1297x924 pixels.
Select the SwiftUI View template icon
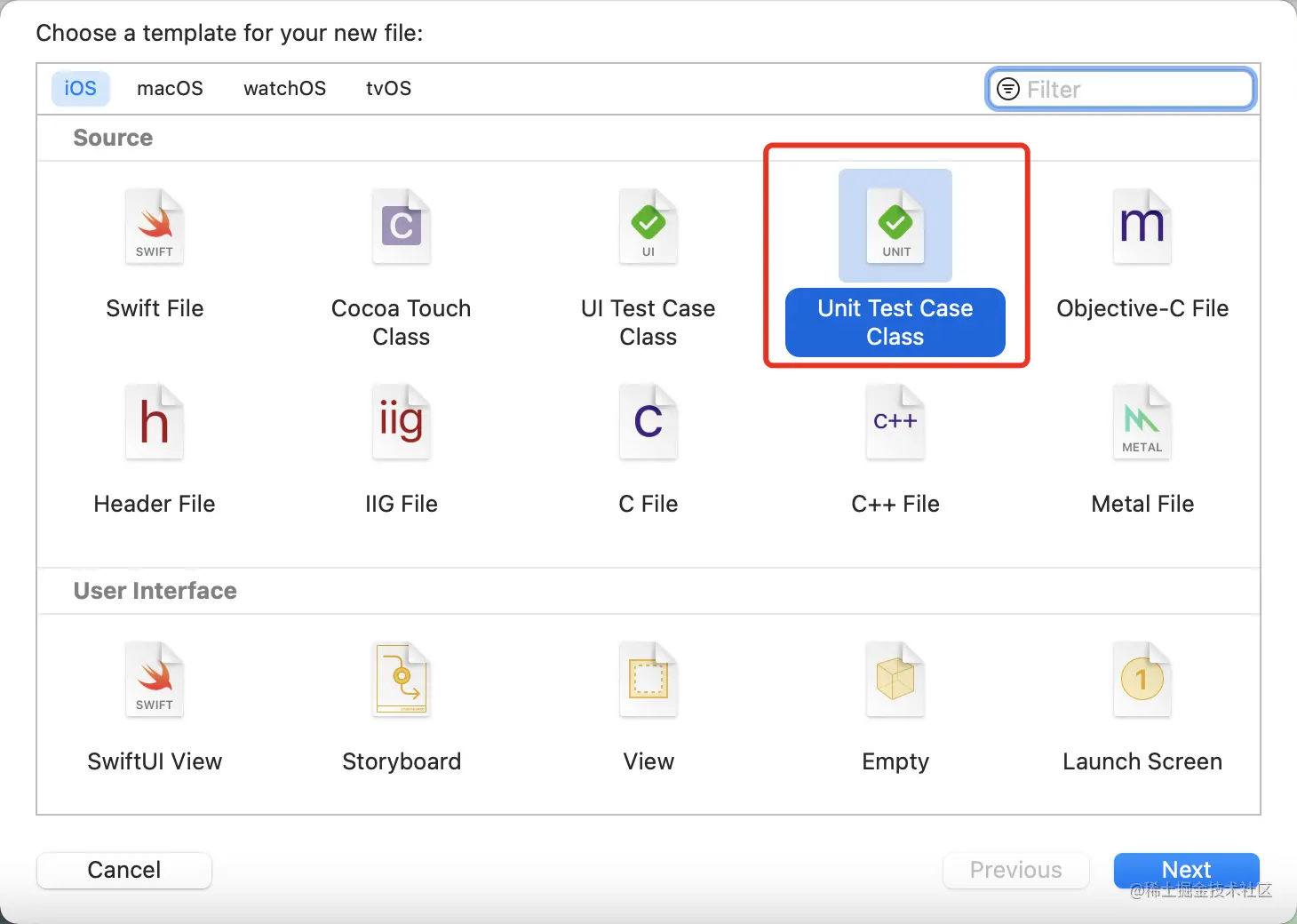[155, 681]
